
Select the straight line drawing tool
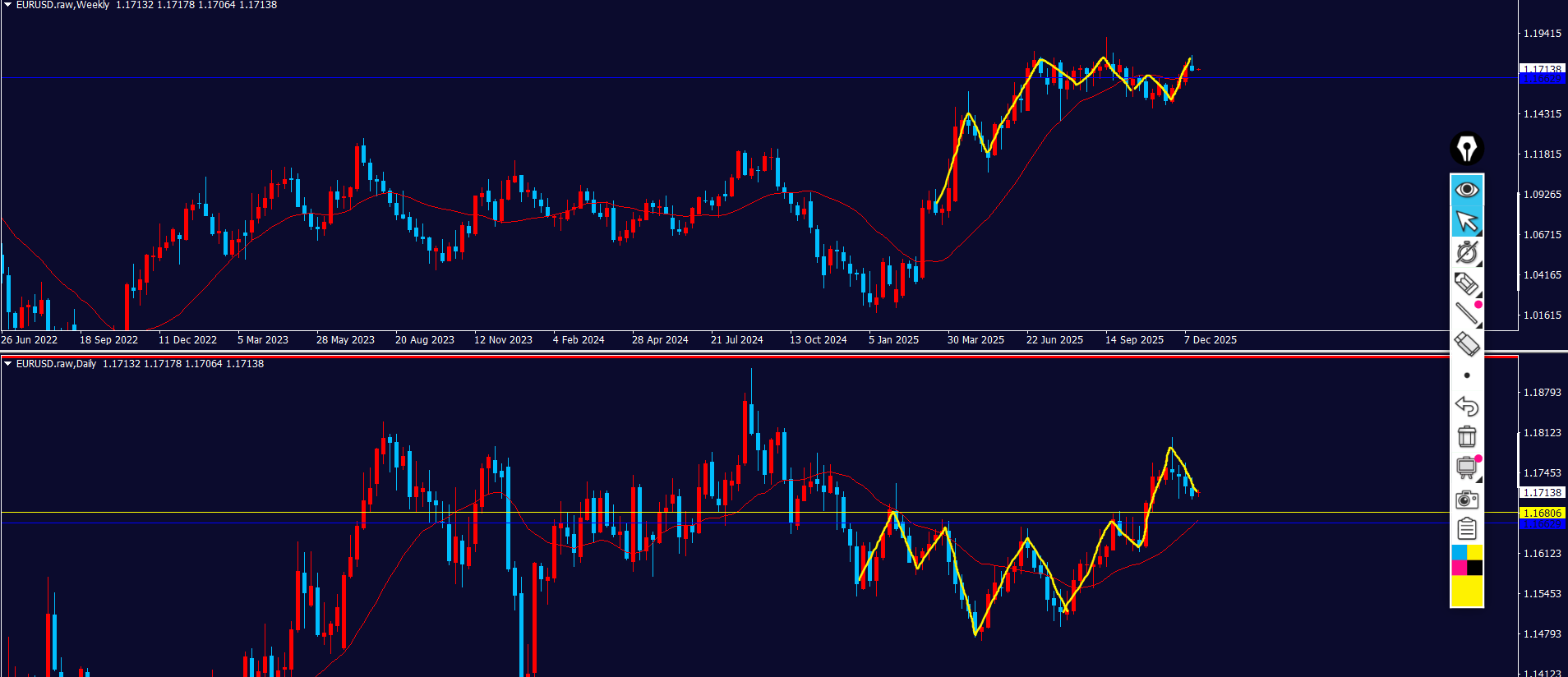pos(1467,314)
